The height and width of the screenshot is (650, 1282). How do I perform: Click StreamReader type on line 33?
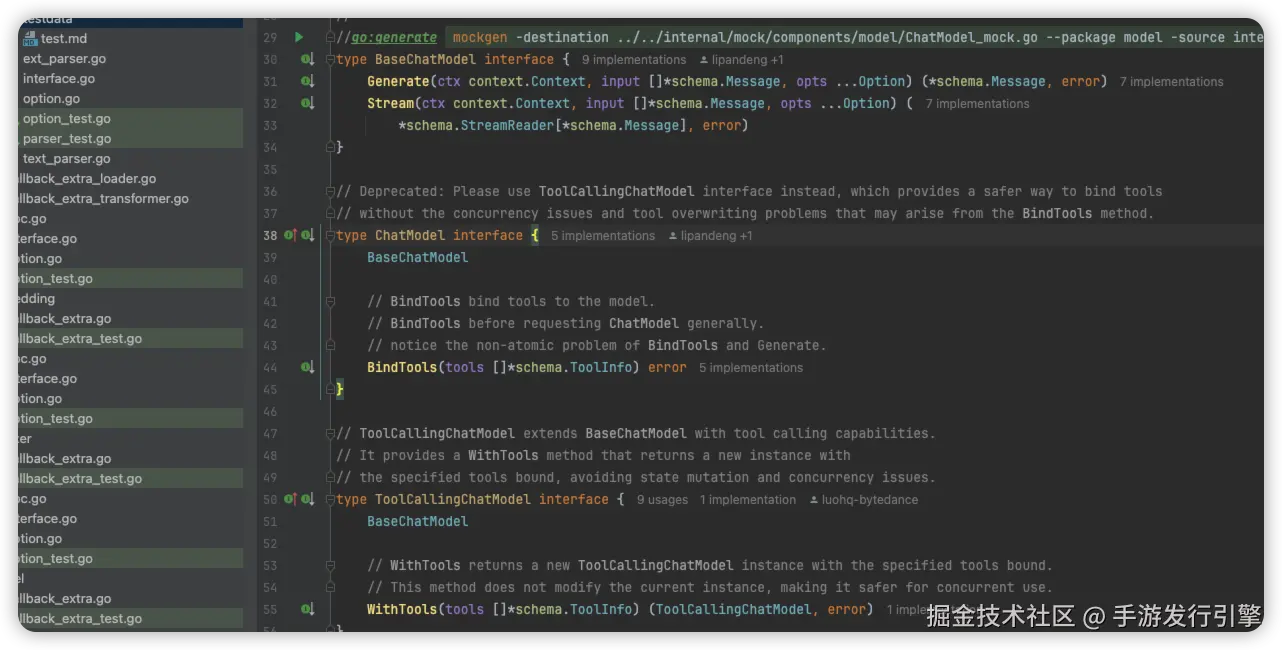click(507, 126)
